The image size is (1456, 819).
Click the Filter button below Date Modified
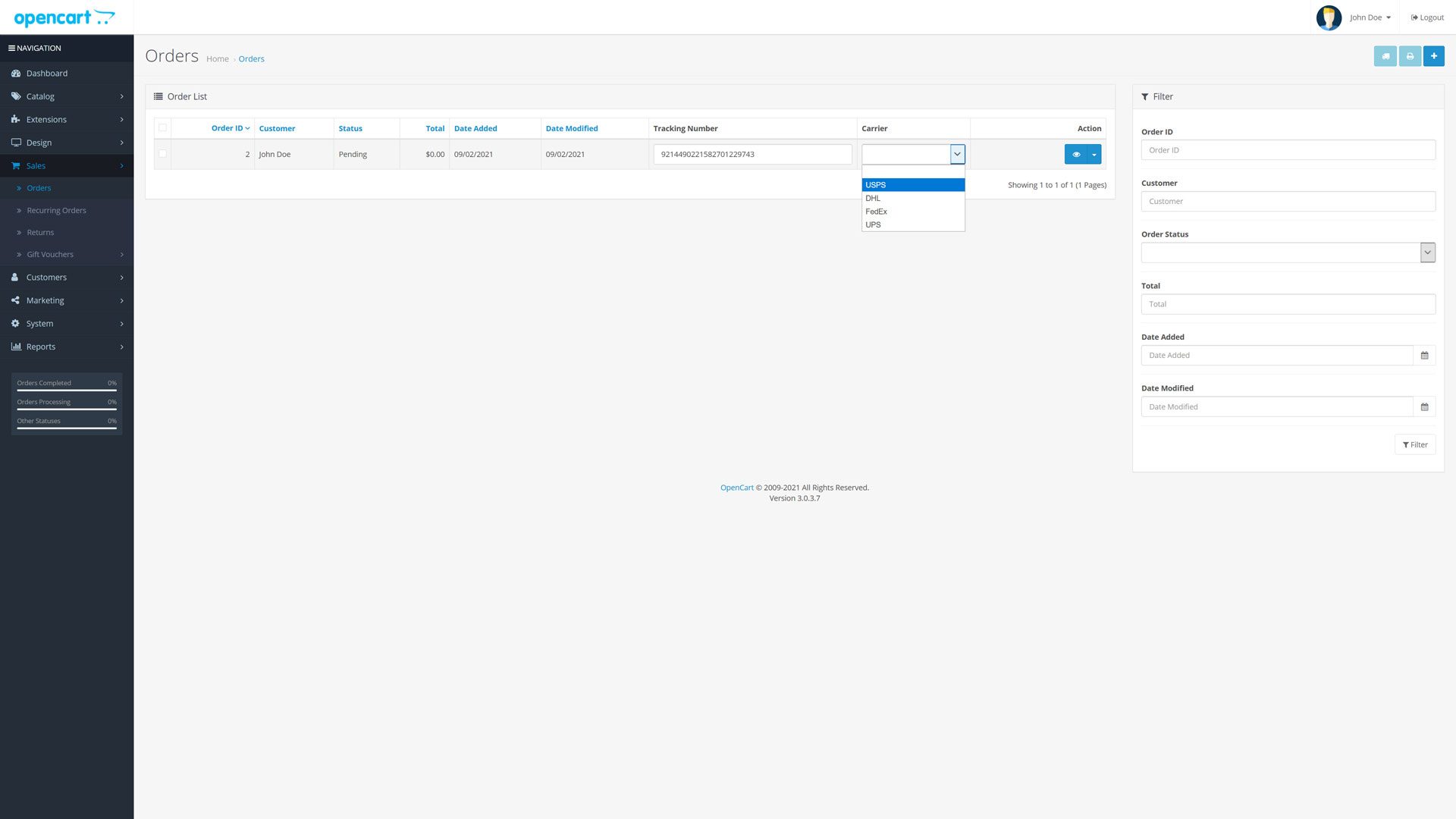pos(1415,444)
